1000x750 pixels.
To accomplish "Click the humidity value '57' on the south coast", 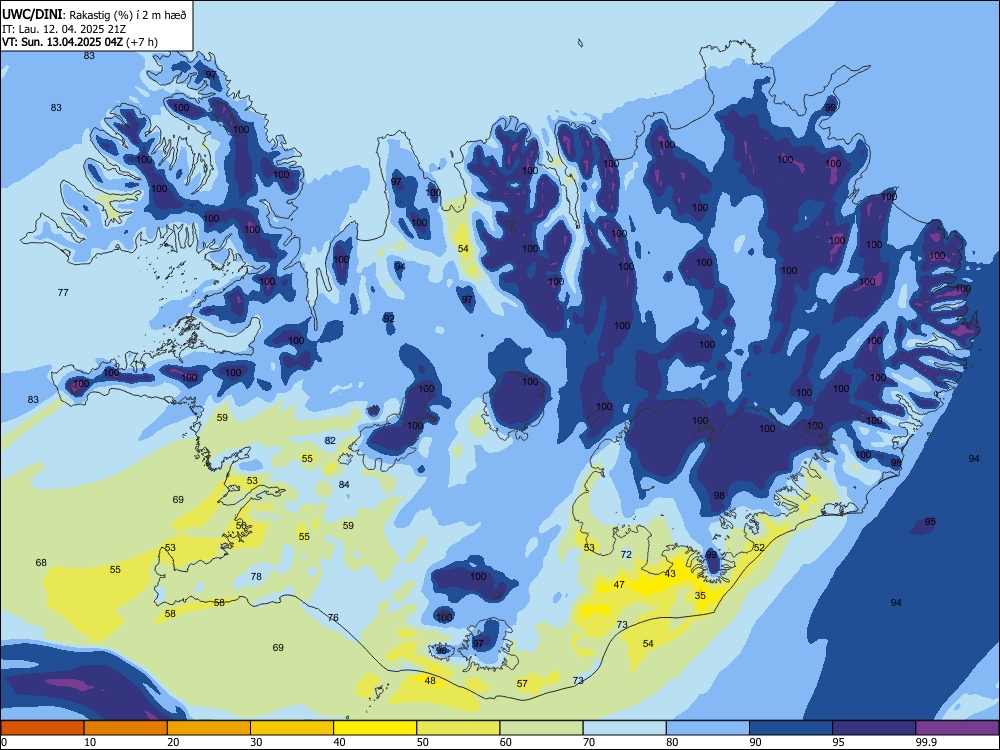I will (522, 684).
